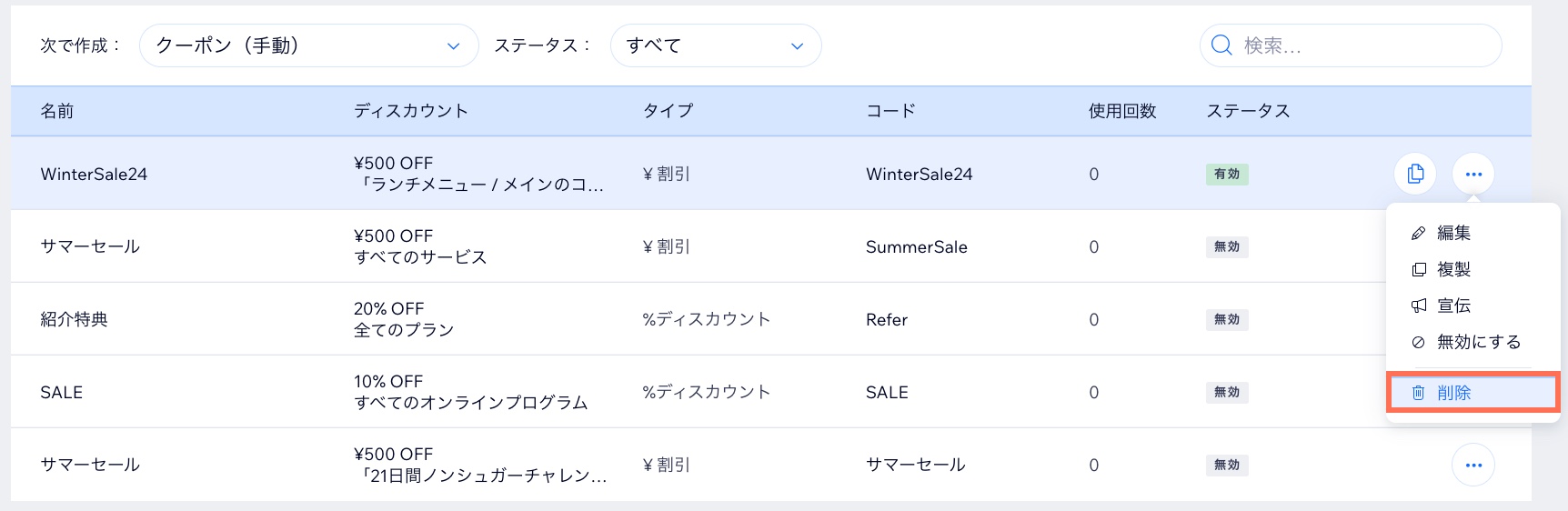Click the disable icon next to 無効にする
The width and height of the screenshot is (1568, 511).
1418,343
